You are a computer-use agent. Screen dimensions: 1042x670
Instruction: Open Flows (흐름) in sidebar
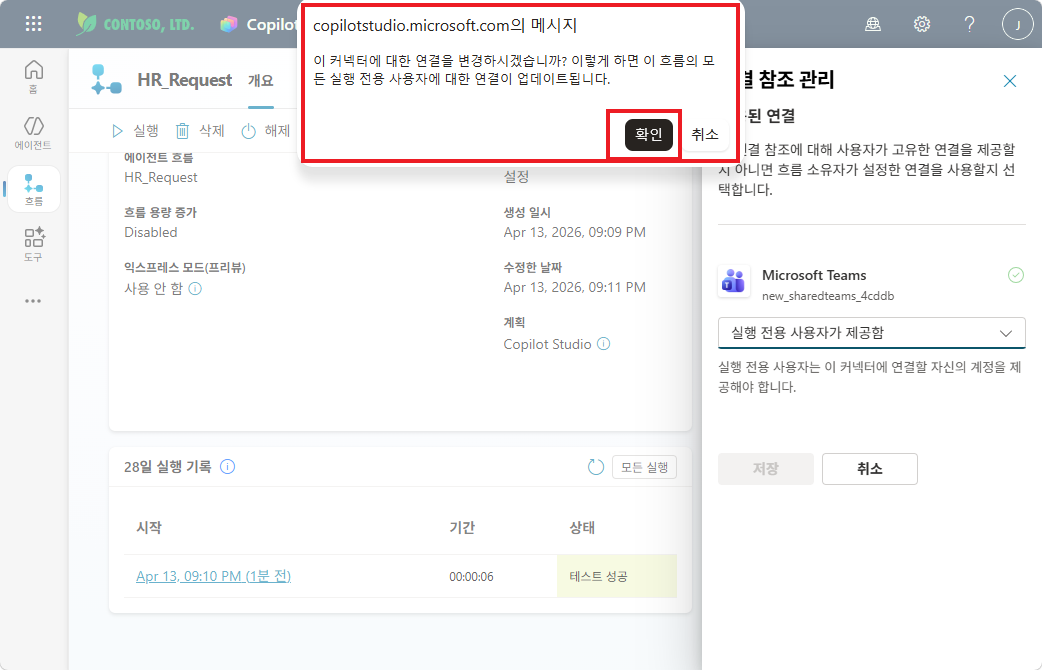[x=33, y=189]
